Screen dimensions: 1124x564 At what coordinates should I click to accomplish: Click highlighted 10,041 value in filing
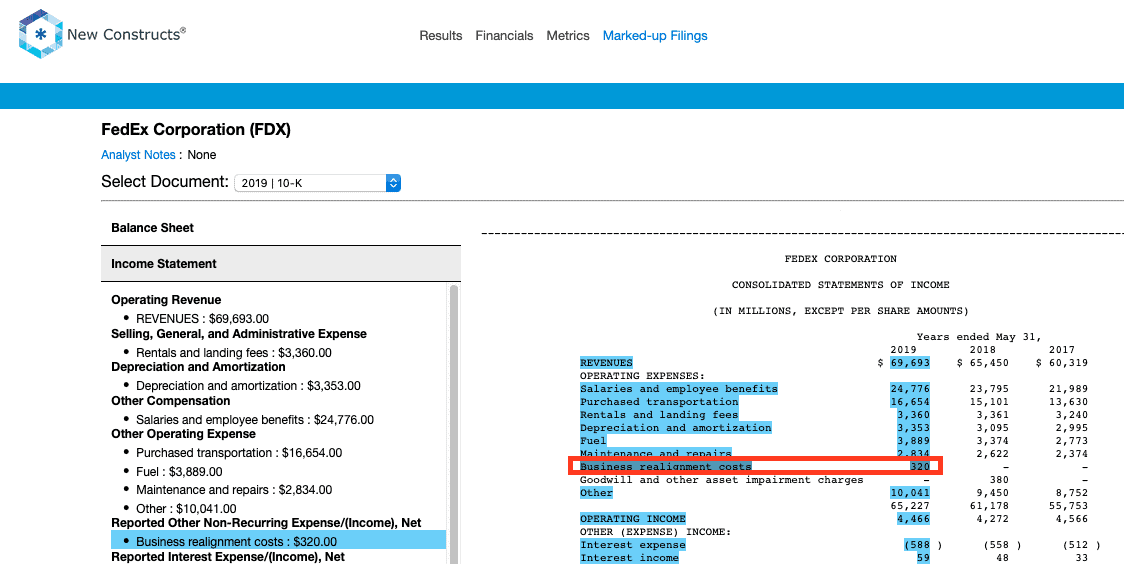(x=910, y=493)
